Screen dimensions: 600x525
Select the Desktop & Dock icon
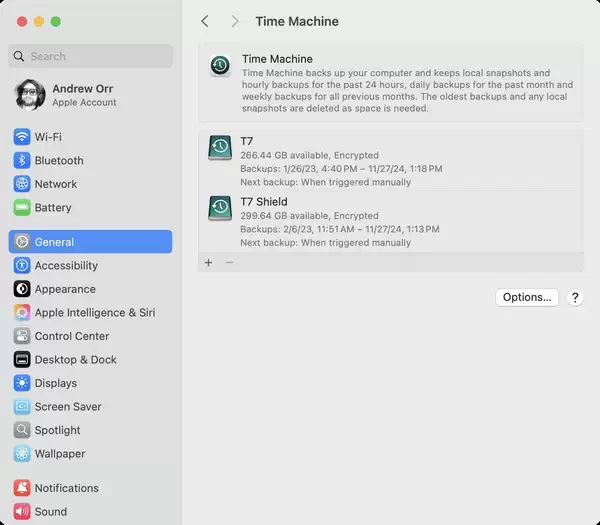[22, 359]
